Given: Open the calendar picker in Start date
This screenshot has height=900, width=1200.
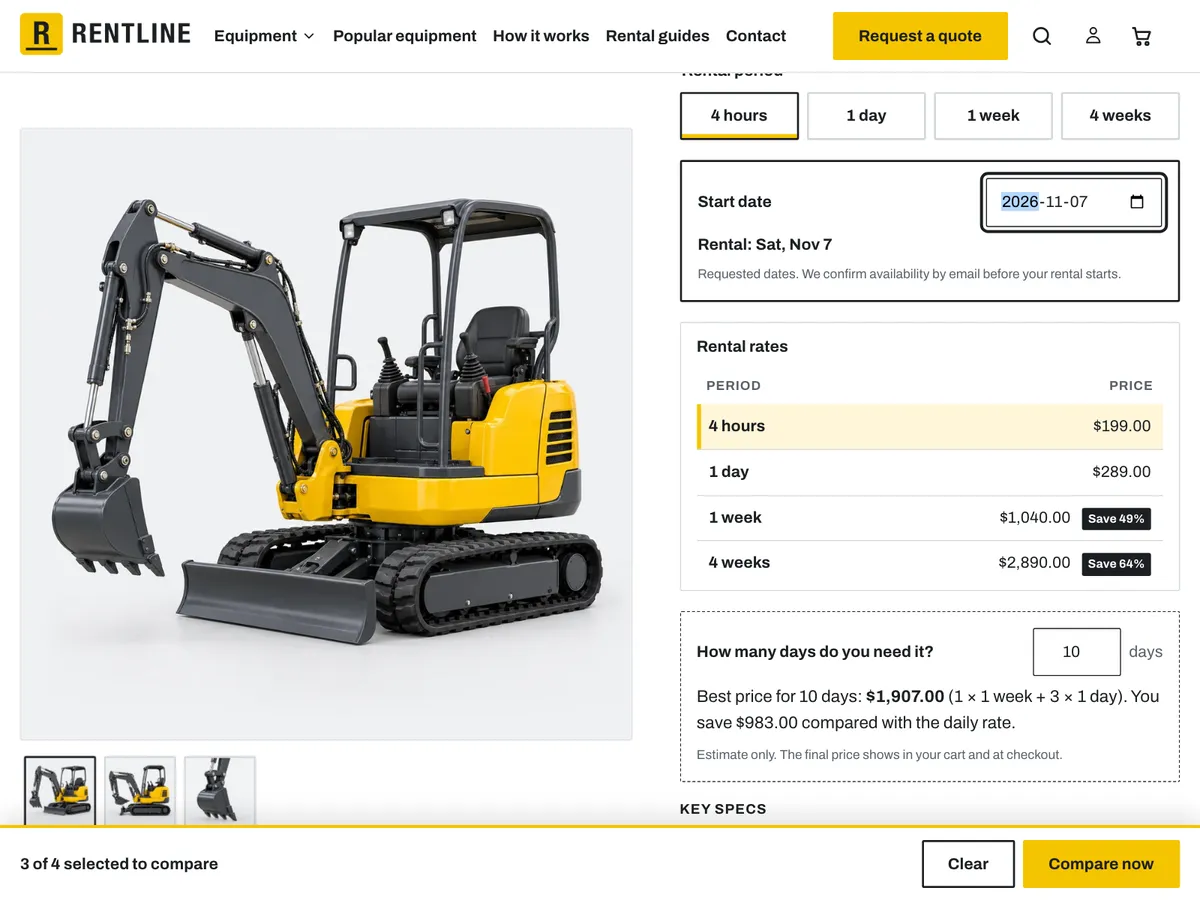Looking at the screenshot, I should click(1137, 202).
